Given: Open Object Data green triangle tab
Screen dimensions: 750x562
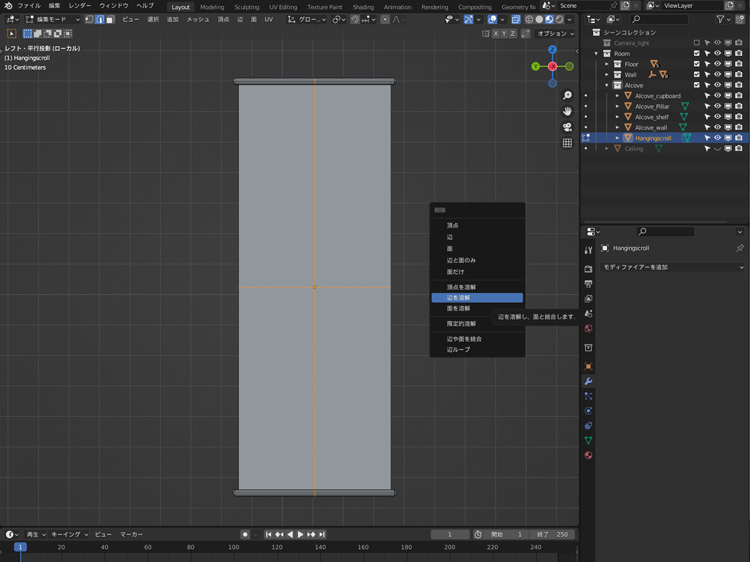Looking at the screenshot, I should click(588, 440).
